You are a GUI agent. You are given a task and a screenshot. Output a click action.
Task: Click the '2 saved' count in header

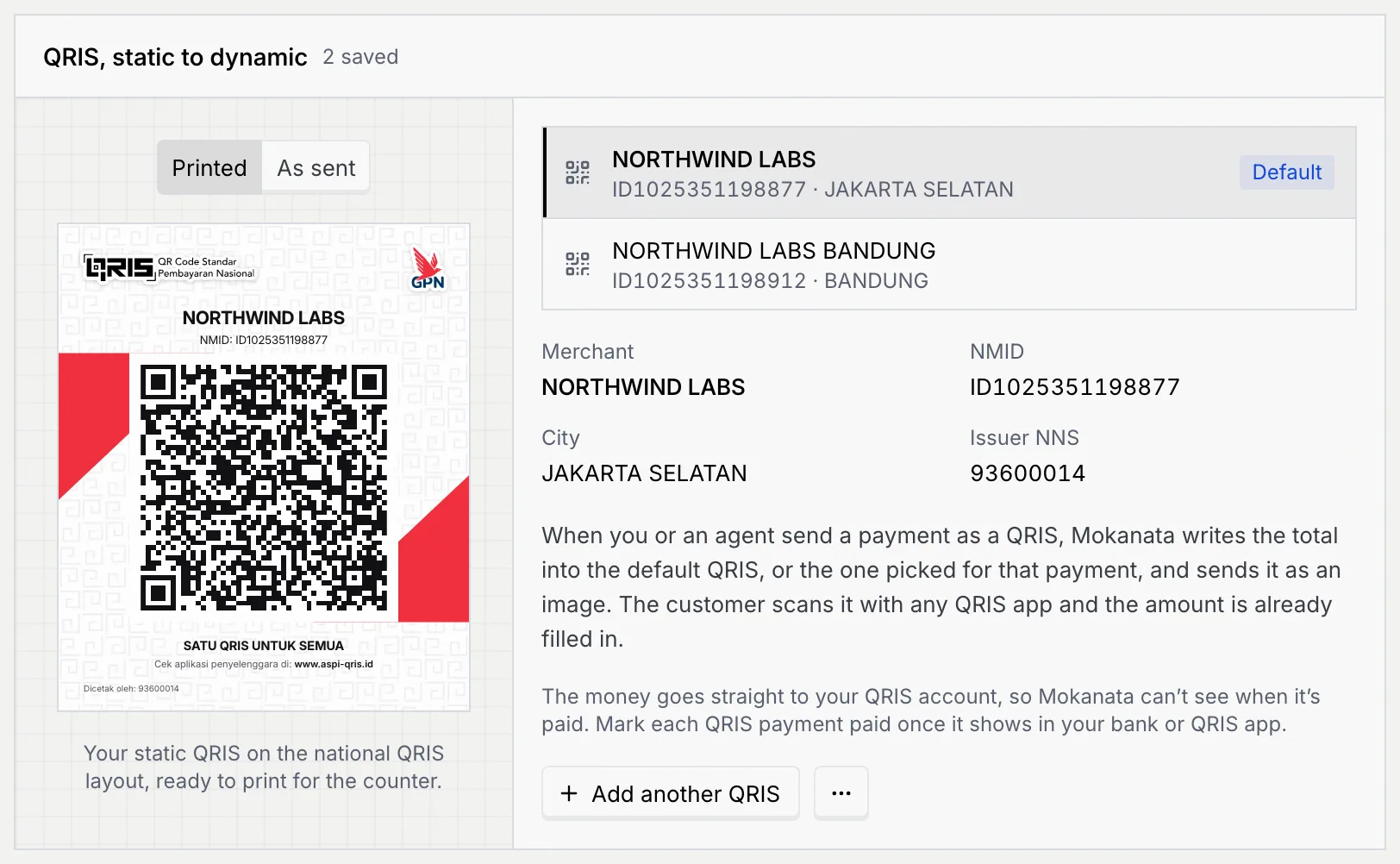point(360,57)
